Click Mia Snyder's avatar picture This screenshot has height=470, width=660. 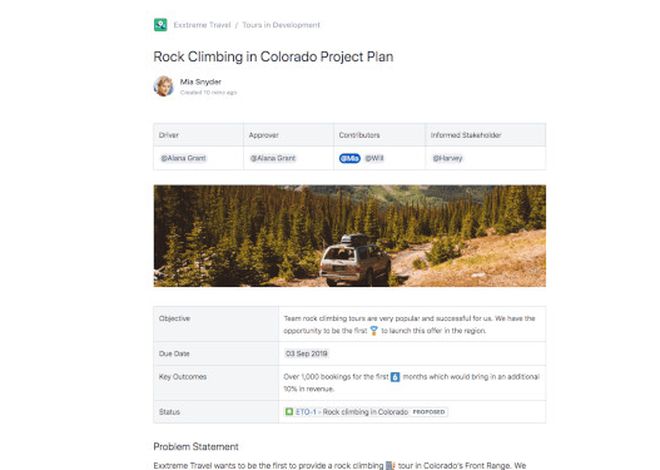(x=163, y=86)
